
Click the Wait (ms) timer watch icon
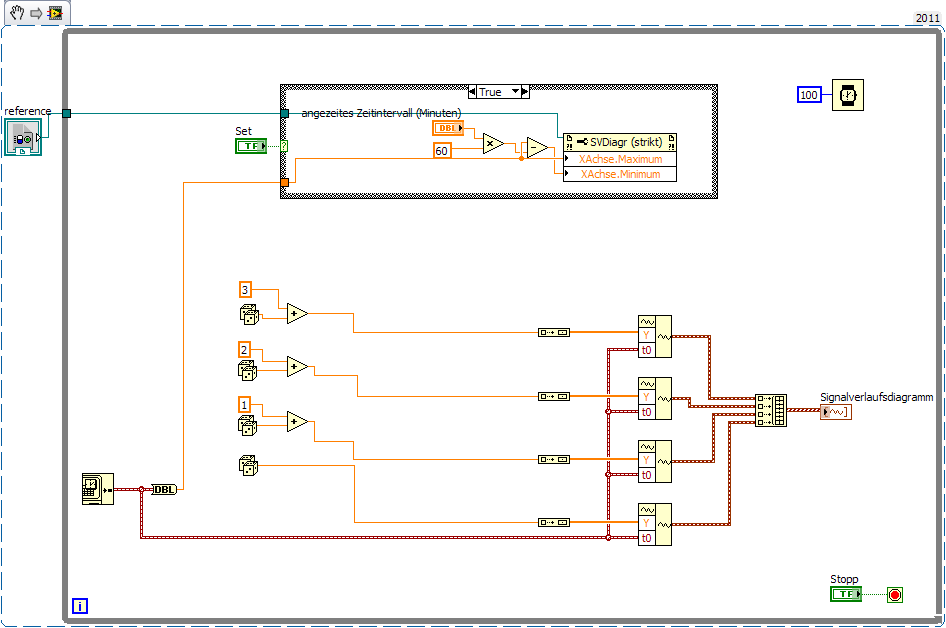[x=848, y=95]
